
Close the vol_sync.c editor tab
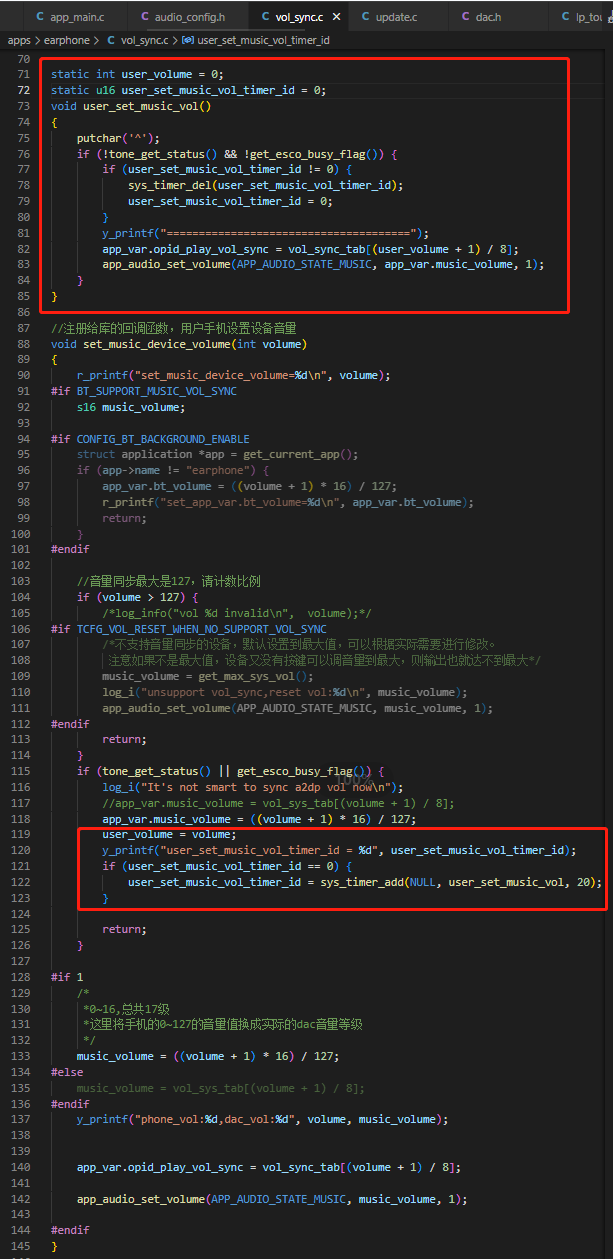tap(335, 17)
